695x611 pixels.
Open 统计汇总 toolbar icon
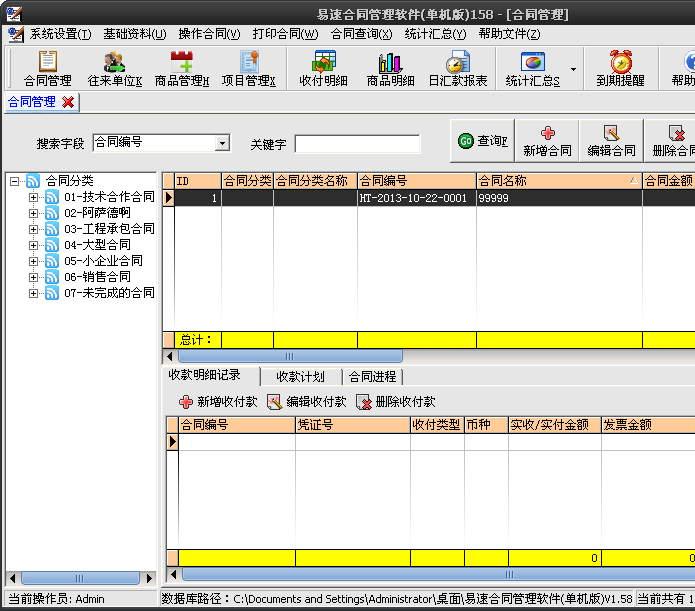533,61
